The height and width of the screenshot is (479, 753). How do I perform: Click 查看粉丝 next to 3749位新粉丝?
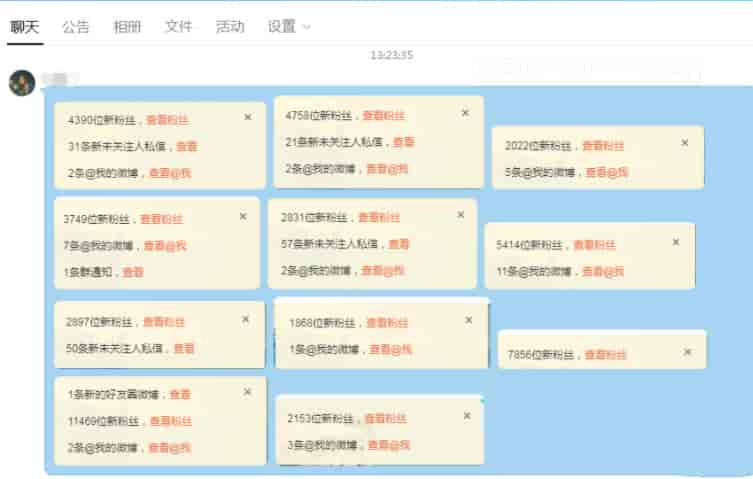tap(161, 219)
